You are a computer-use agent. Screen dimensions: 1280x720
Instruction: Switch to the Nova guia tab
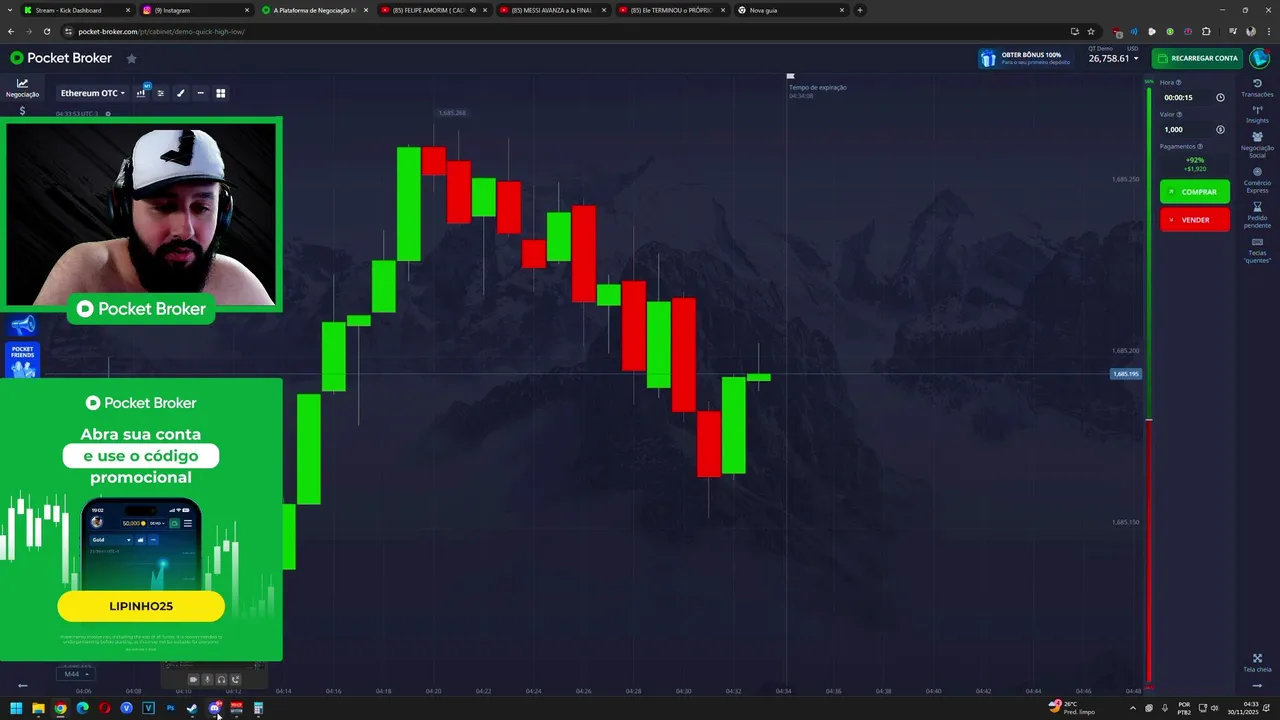point(790,10)
